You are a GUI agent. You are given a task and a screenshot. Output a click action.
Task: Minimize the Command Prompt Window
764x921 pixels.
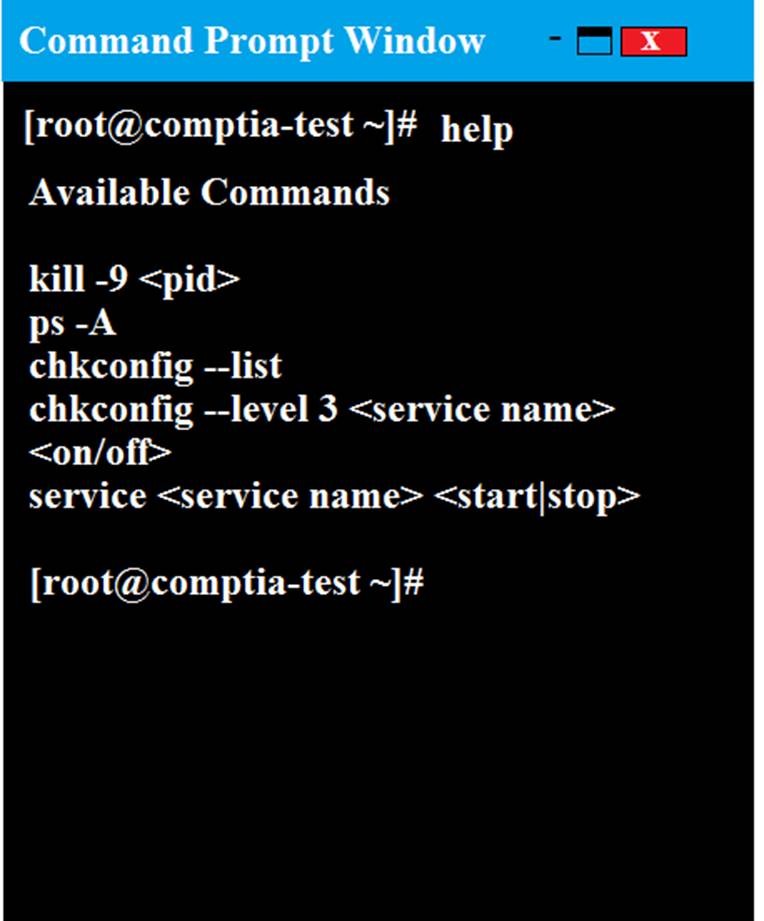tap(554, 39)
